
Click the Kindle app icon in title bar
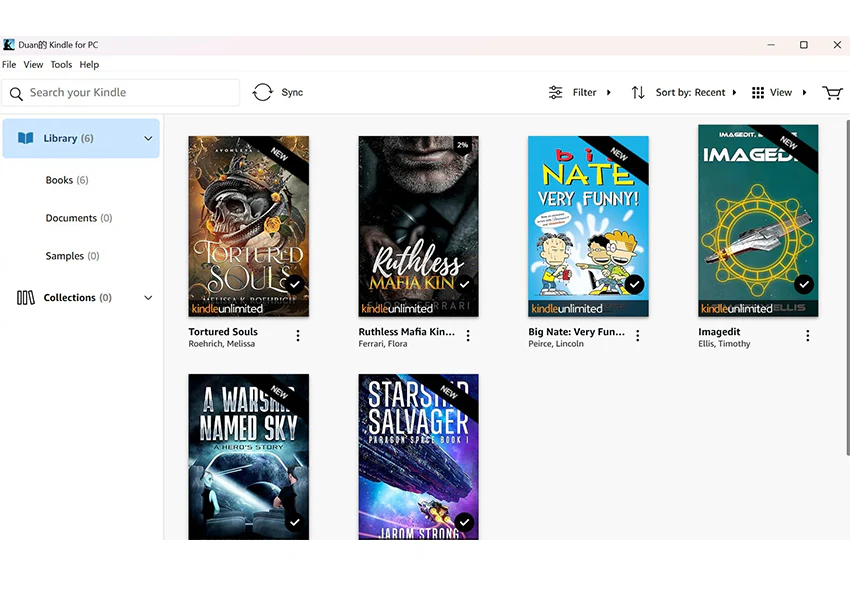pyautogui.click(x=9, y=44)
